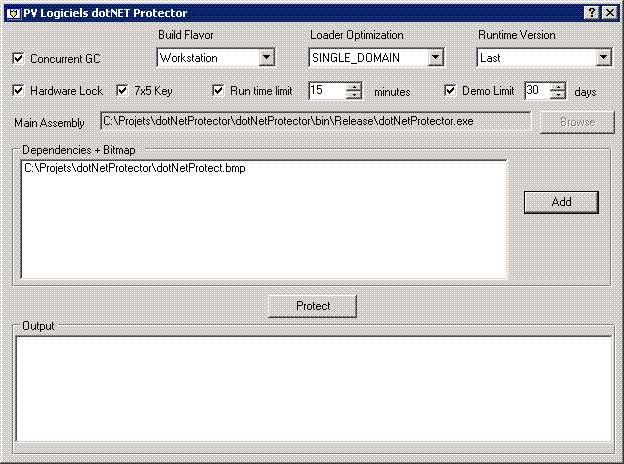Close the dotNET Protector window
This screenshot has height=464, width=624.
610,12
